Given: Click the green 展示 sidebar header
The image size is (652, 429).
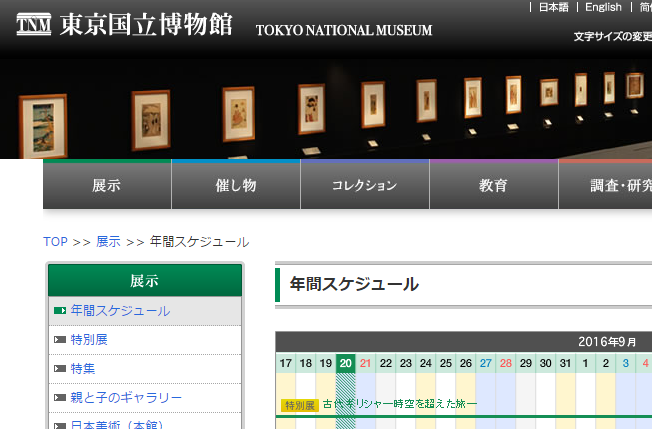Looking at the screenshot, I should [x=145, y=281].
